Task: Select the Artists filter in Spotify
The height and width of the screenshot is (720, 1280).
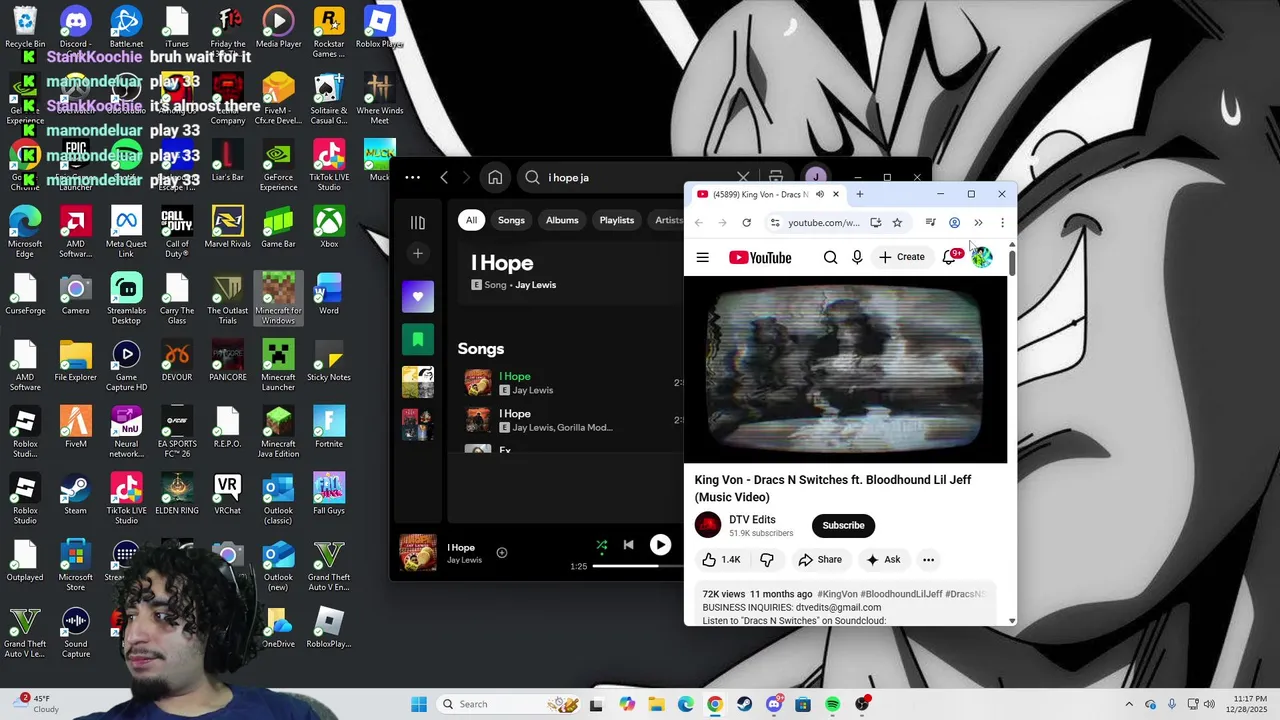Action: click(668, 220)
